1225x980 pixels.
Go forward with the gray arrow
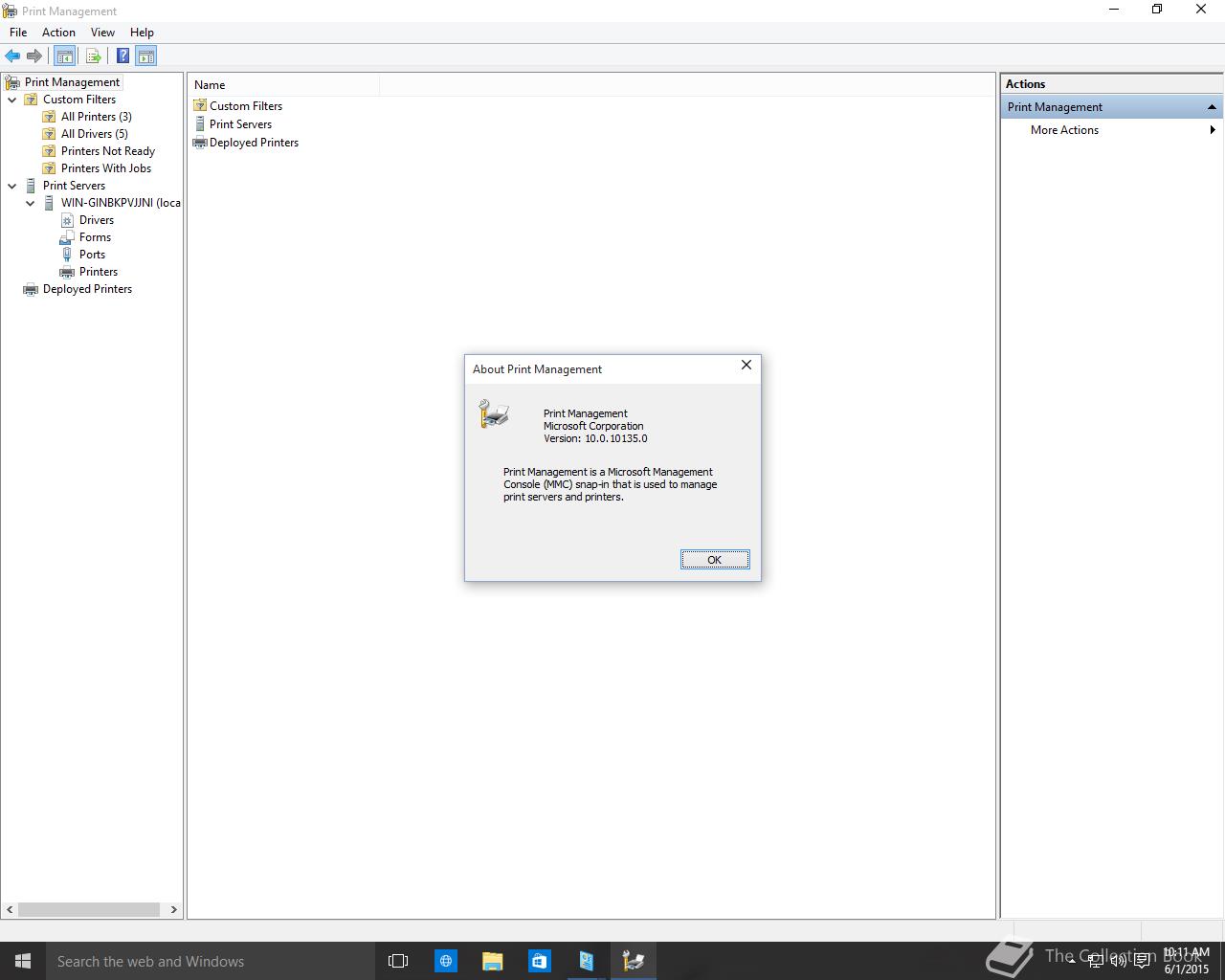34,56
